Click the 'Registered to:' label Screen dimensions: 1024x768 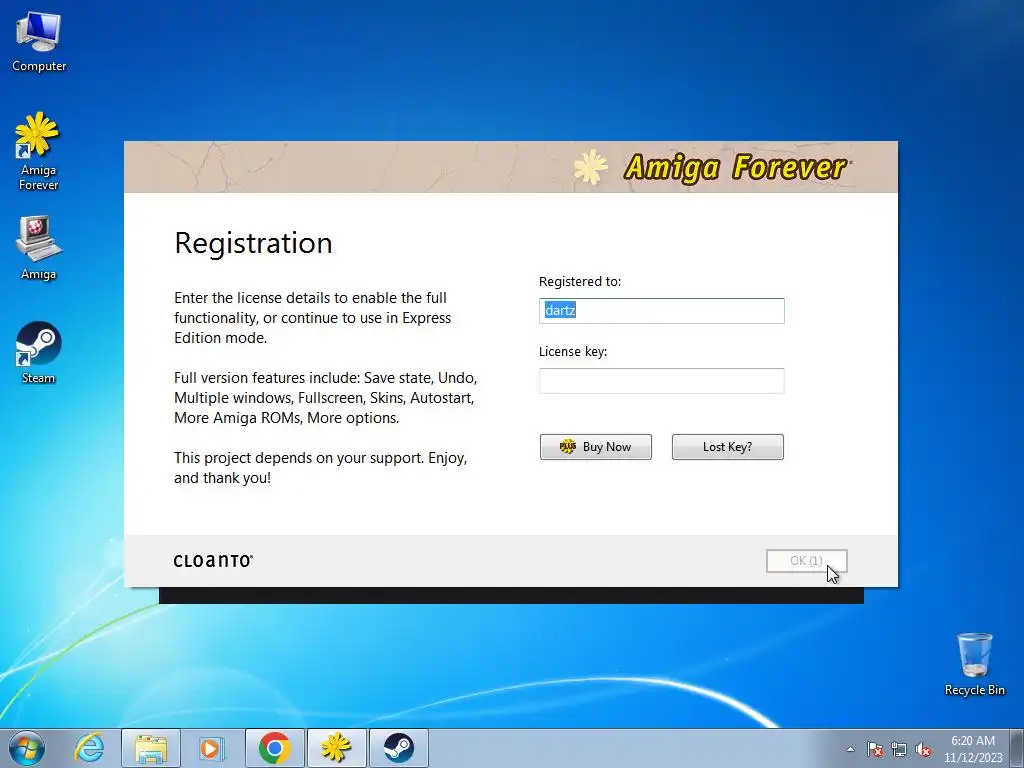coord(580,281)
